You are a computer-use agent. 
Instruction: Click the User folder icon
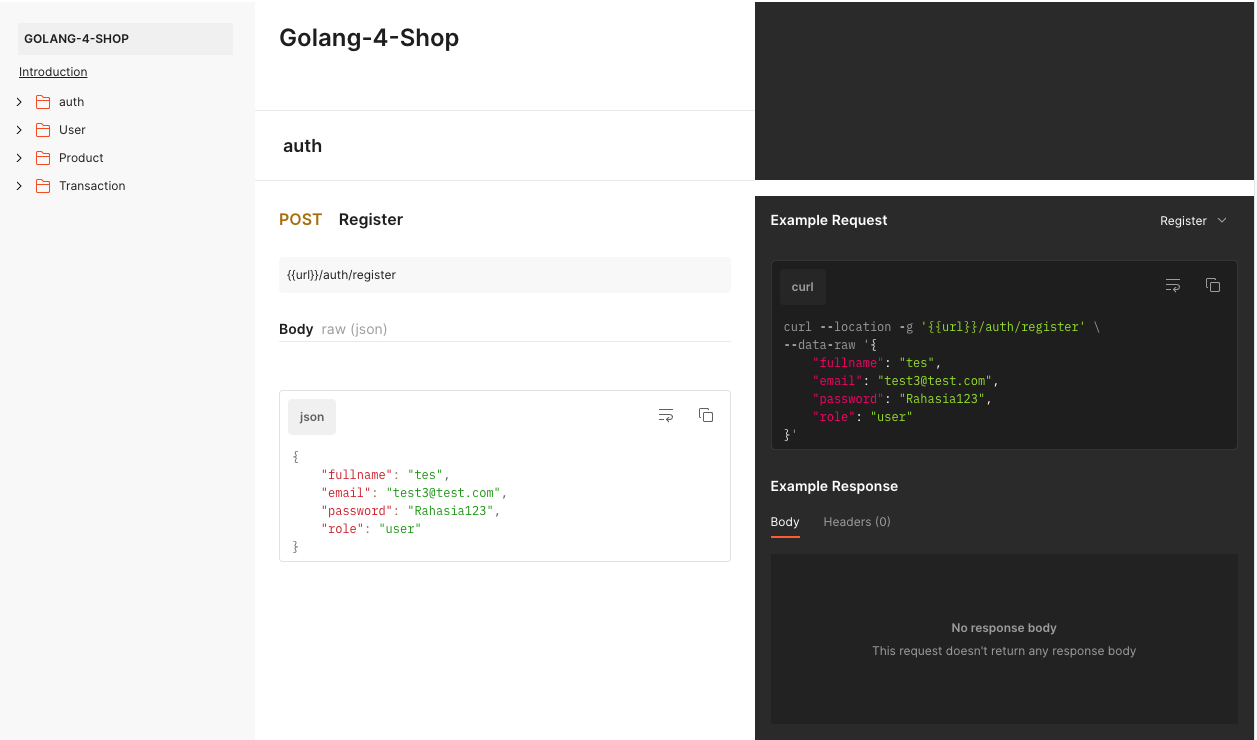click(43, 130)
